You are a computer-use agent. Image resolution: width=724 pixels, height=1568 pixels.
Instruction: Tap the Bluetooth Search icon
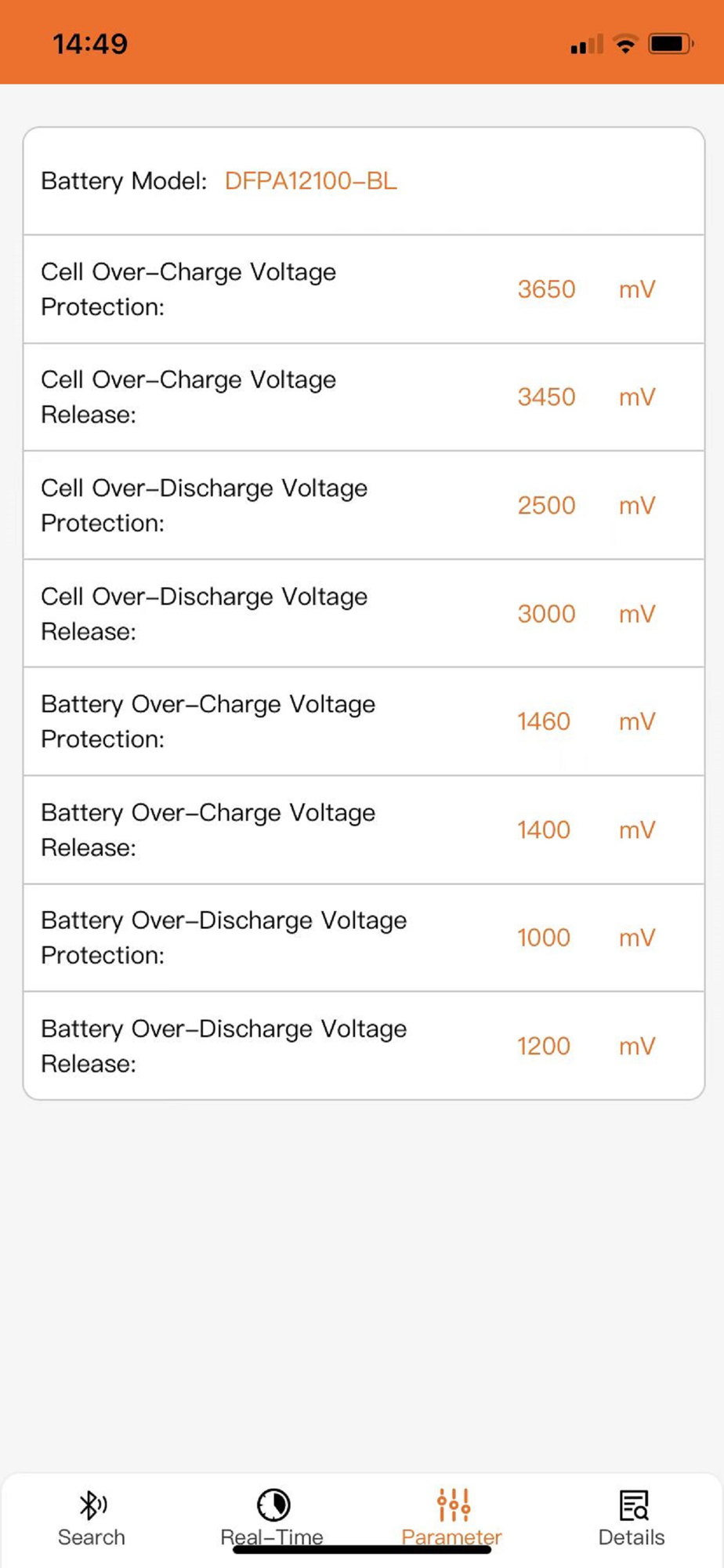(92, 1504)
